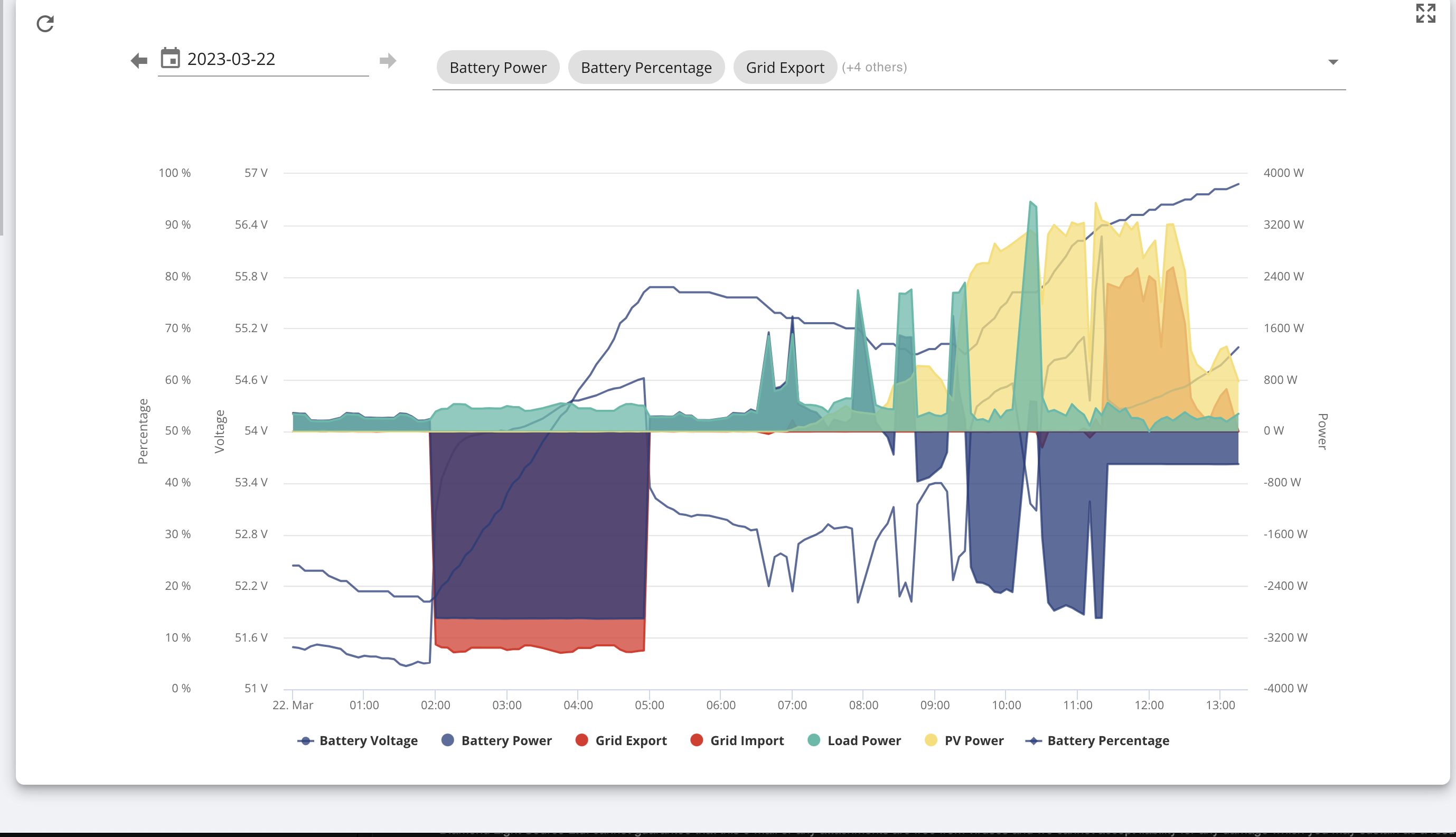Expand the series selection dropdown arrow
The width and height of the screenshot is (1456, 837).
[x=1333, y=62]
